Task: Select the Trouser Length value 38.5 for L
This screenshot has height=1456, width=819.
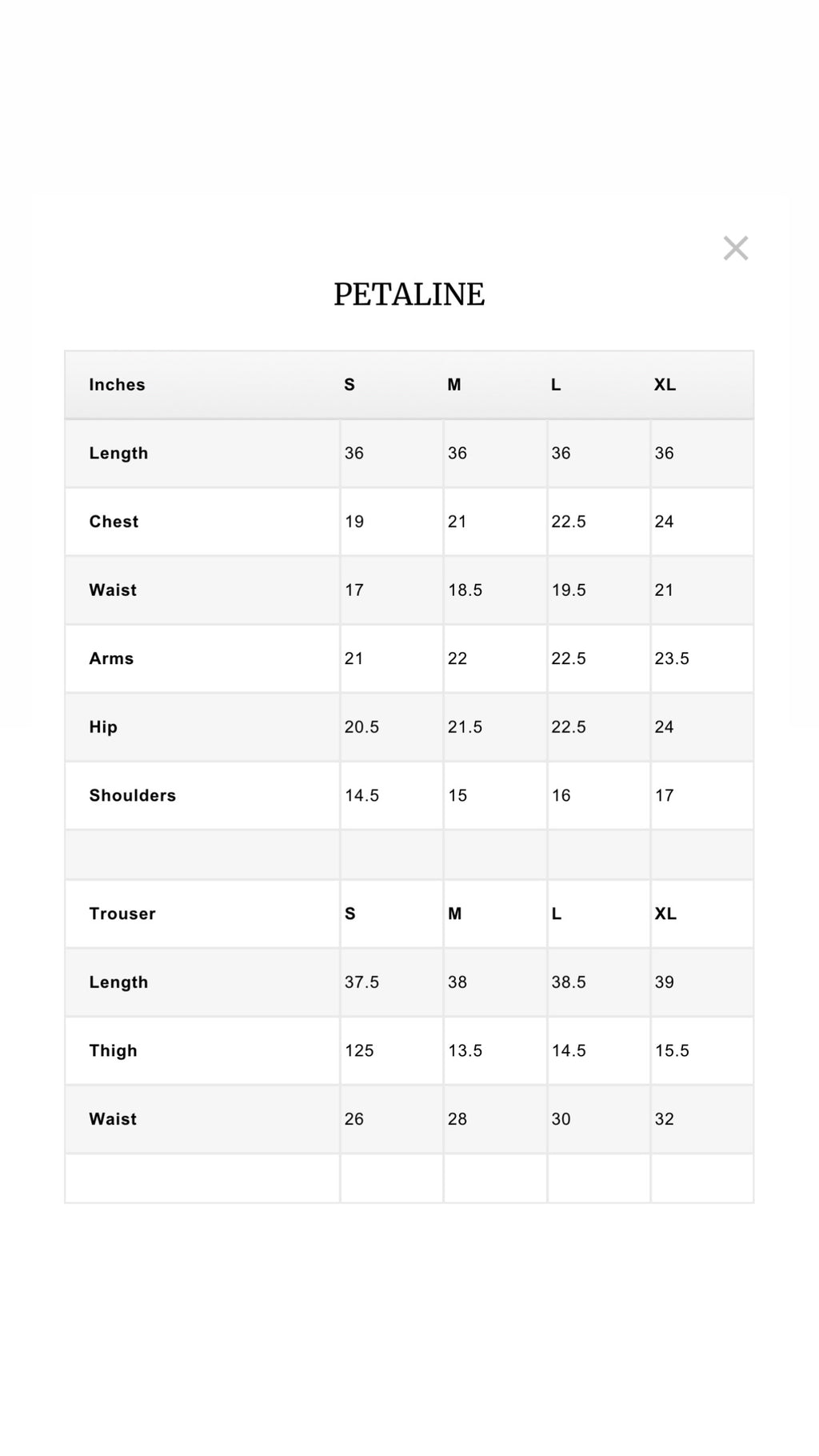Action: (x=569, y=982)
